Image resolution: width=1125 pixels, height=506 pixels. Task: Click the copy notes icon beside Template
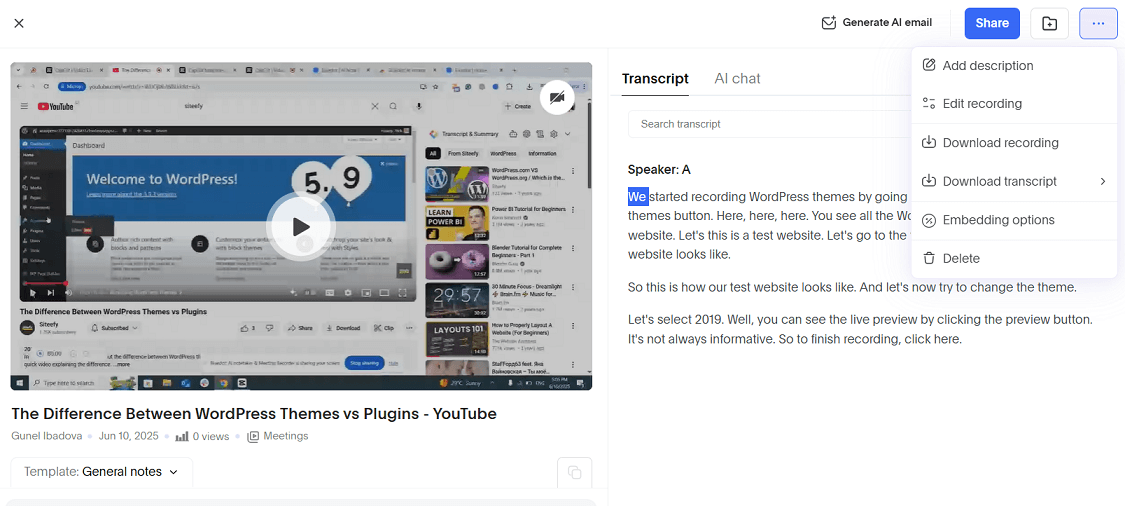click(x=574, y=473)
